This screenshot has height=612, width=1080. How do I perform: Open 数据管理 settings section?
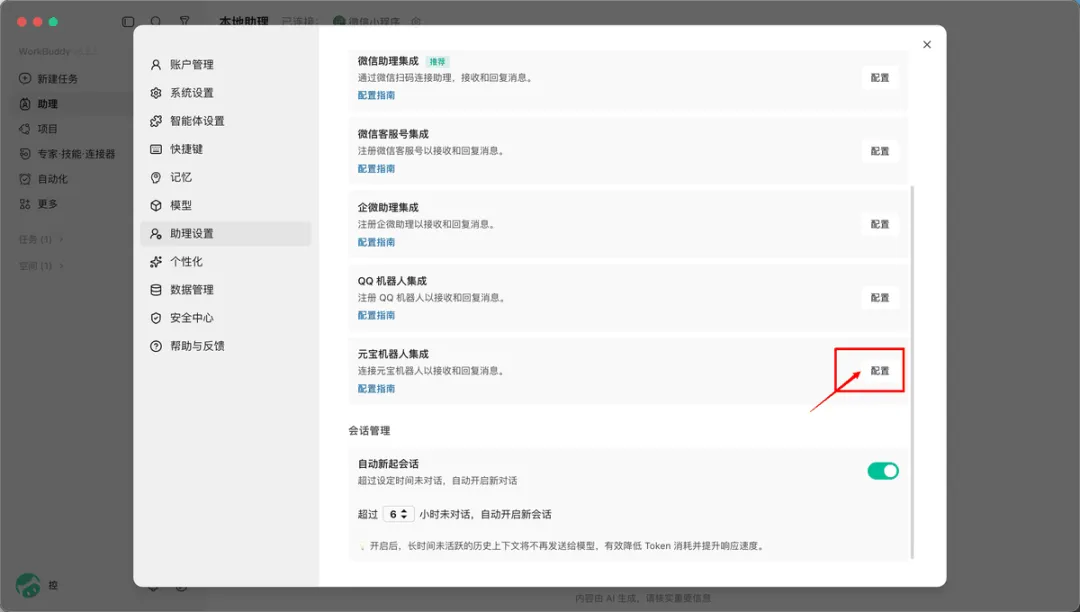click(x=225, y=290)
